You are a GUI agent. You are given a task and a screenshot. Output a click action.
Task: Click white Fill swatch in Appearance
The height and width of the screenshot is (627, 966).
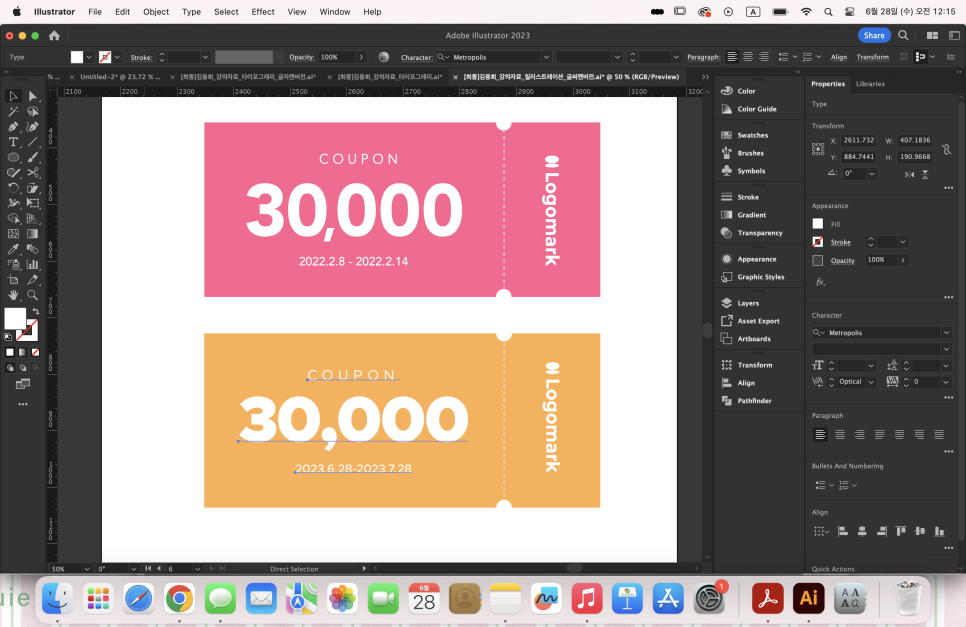click(x=818, y=224)
